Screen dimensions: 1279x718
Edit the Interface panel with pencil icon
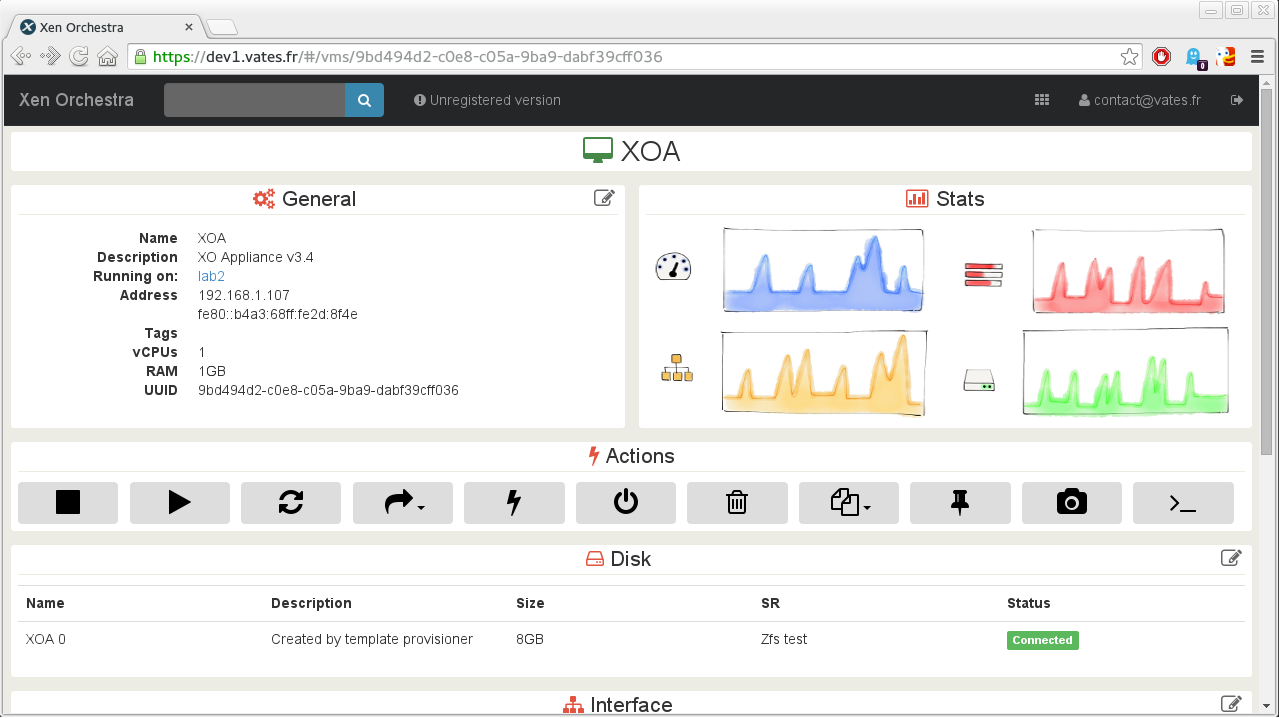tap(1231, 704)
